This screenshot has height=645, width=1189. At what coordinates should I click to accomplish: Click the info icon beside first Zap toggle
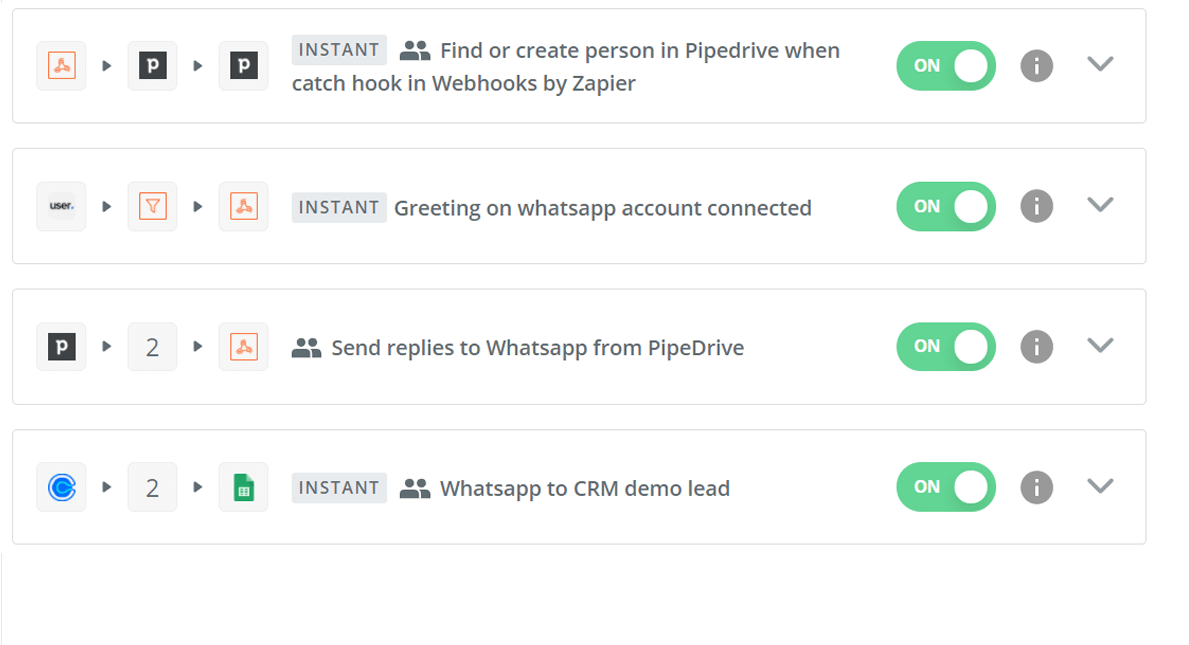pyautogui.click(x=1036, y=65)
